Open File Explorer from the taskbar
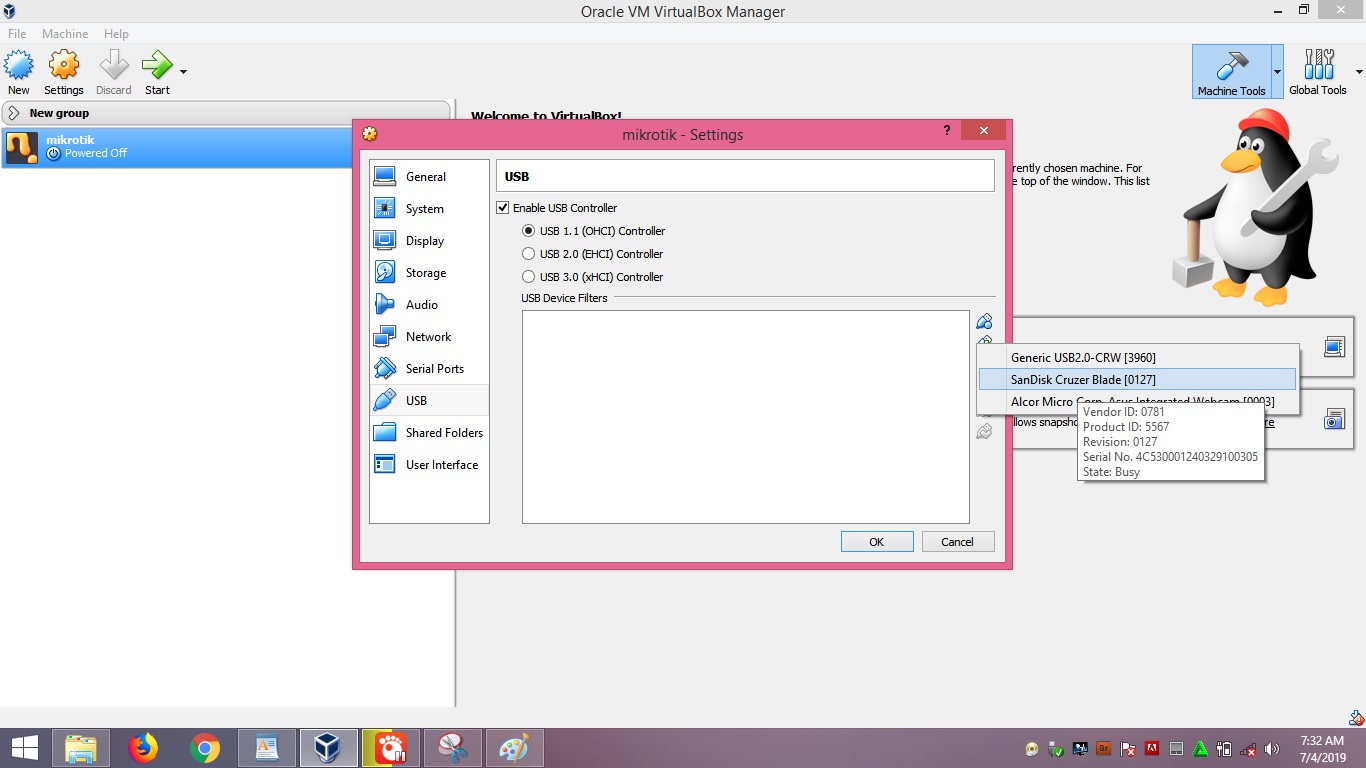1366x768 pixels. [81, 748]
